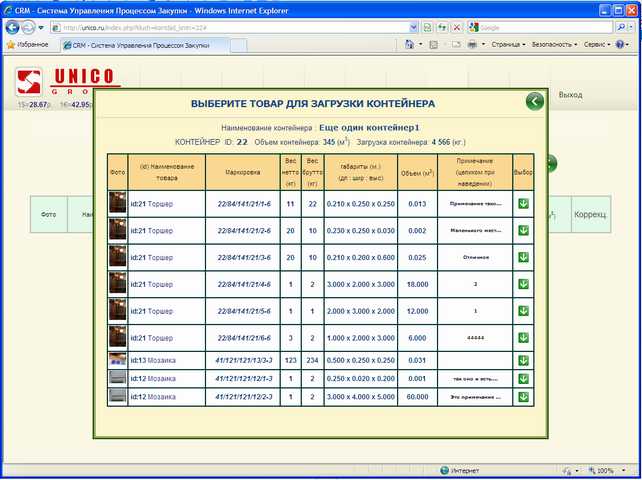Select item with marking 22/84/141/21/6-6
The width and height of the screenshot is (642, 480).
coord(523,338)
